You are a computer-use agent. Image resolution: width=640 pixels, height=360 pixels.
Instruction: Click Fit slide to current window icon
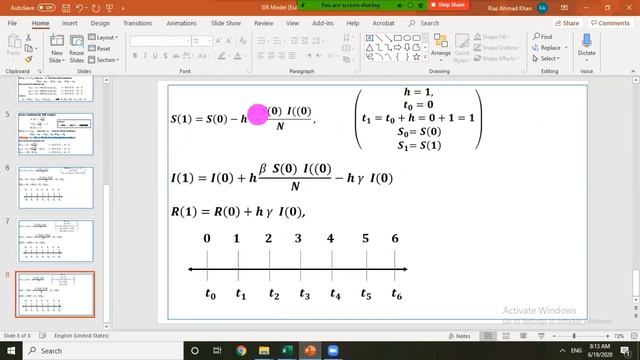[x=634, y=336]
